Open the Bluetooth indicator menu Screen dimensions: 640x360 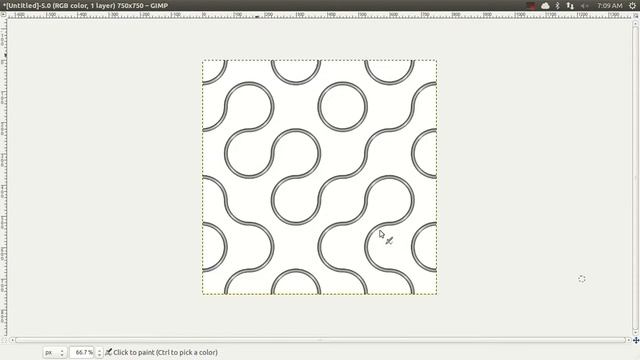point(558,6)
